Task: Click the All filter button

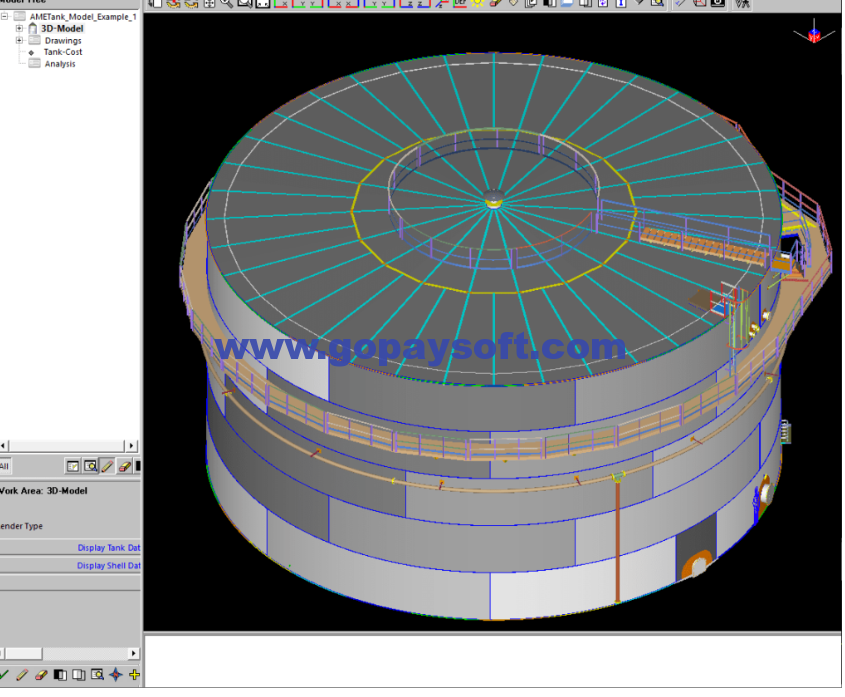Action: pyautogui.click(x=4, y=466)
